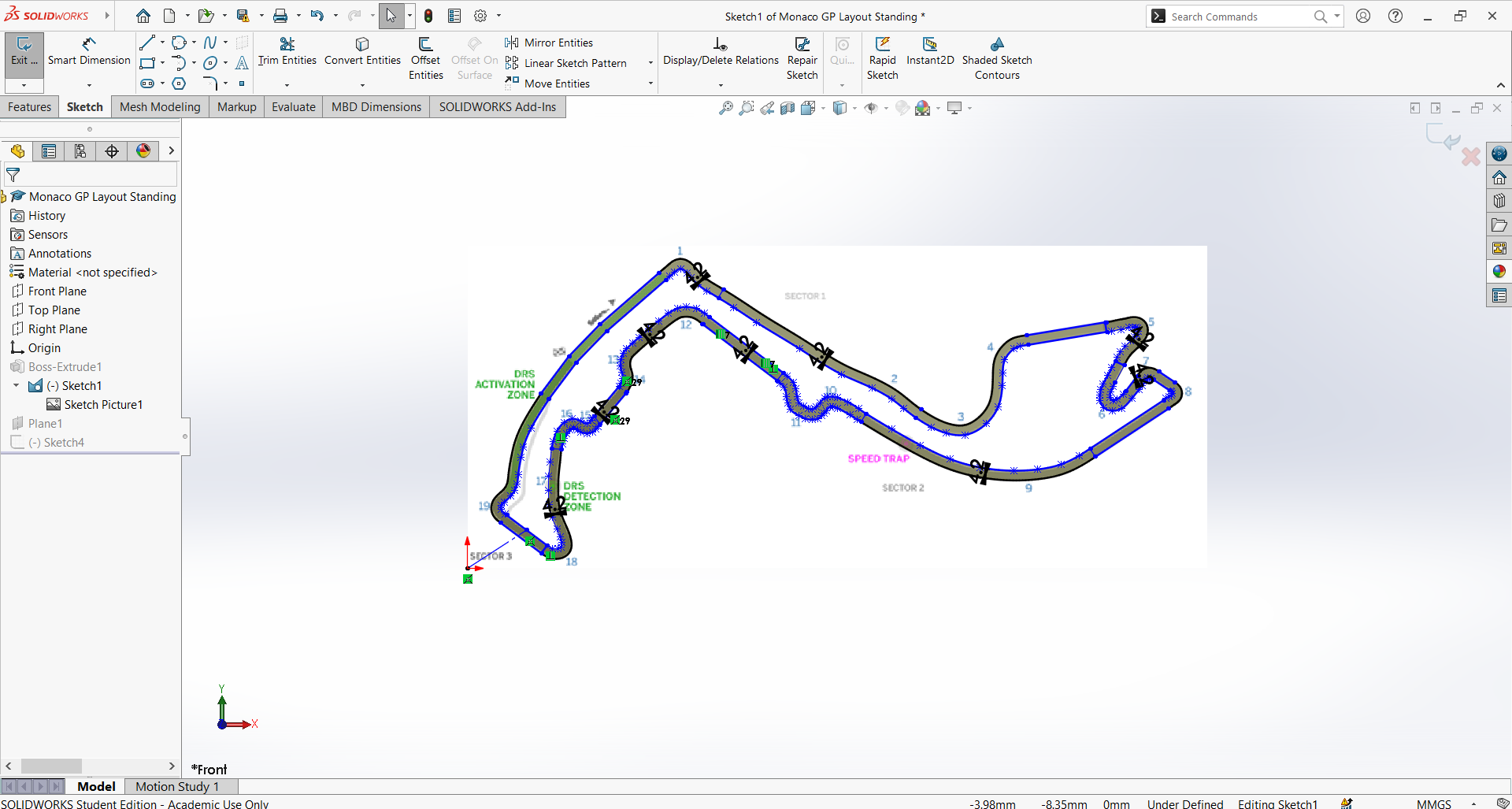Select the Line sketch tool
Viewport: 1512px width, 809px height.
click(x=146, y=43)
